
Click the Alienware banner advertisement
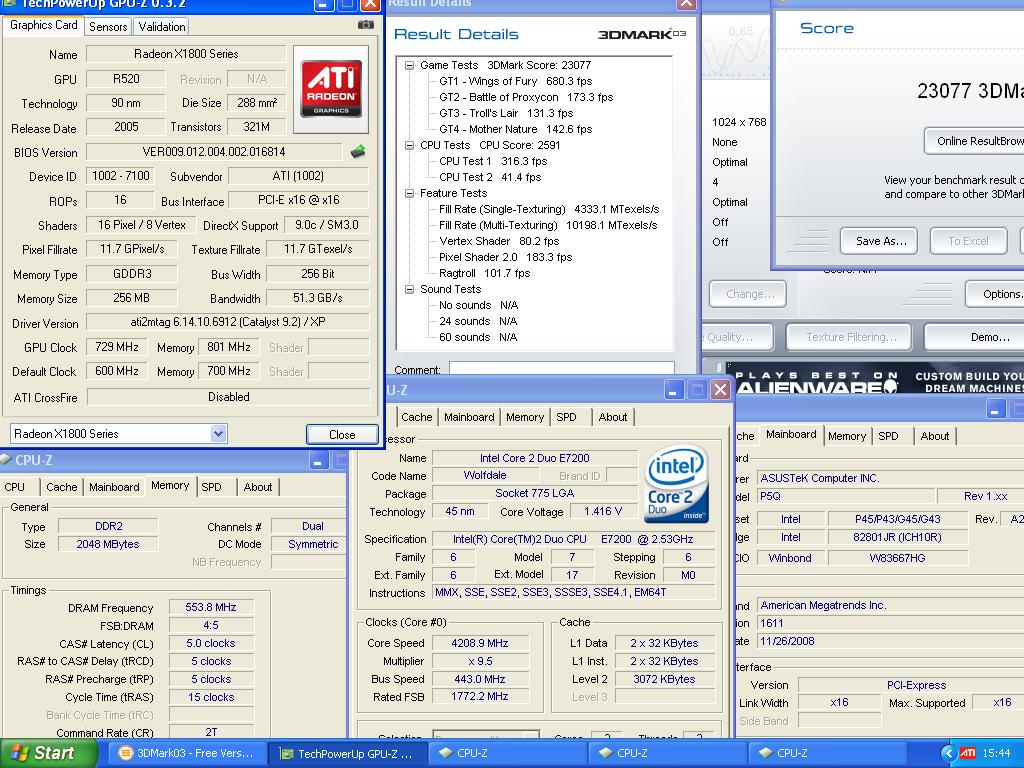click(874, 379)
